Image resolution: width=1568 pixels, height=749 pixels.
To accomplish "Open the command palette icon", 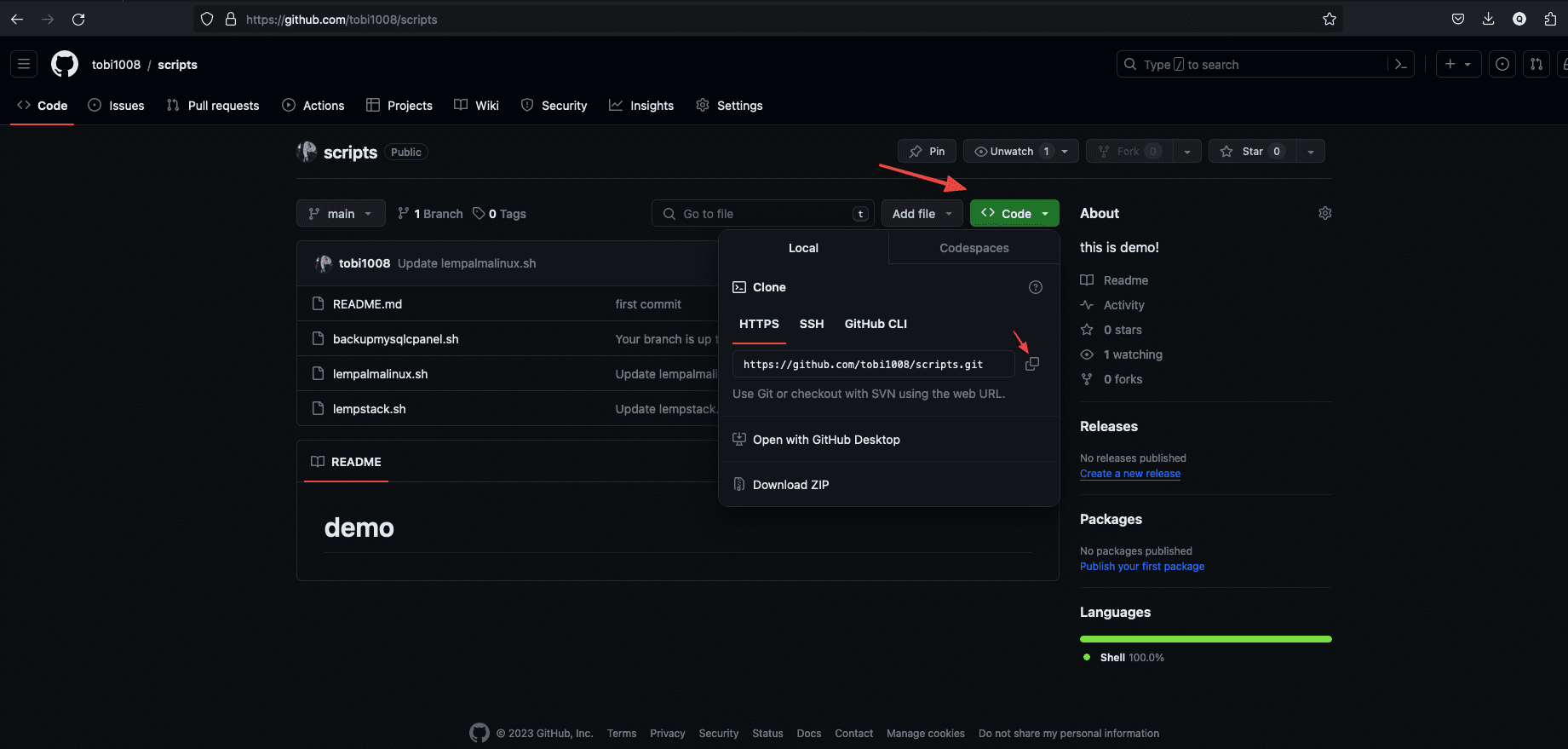I will (1400, 64).
